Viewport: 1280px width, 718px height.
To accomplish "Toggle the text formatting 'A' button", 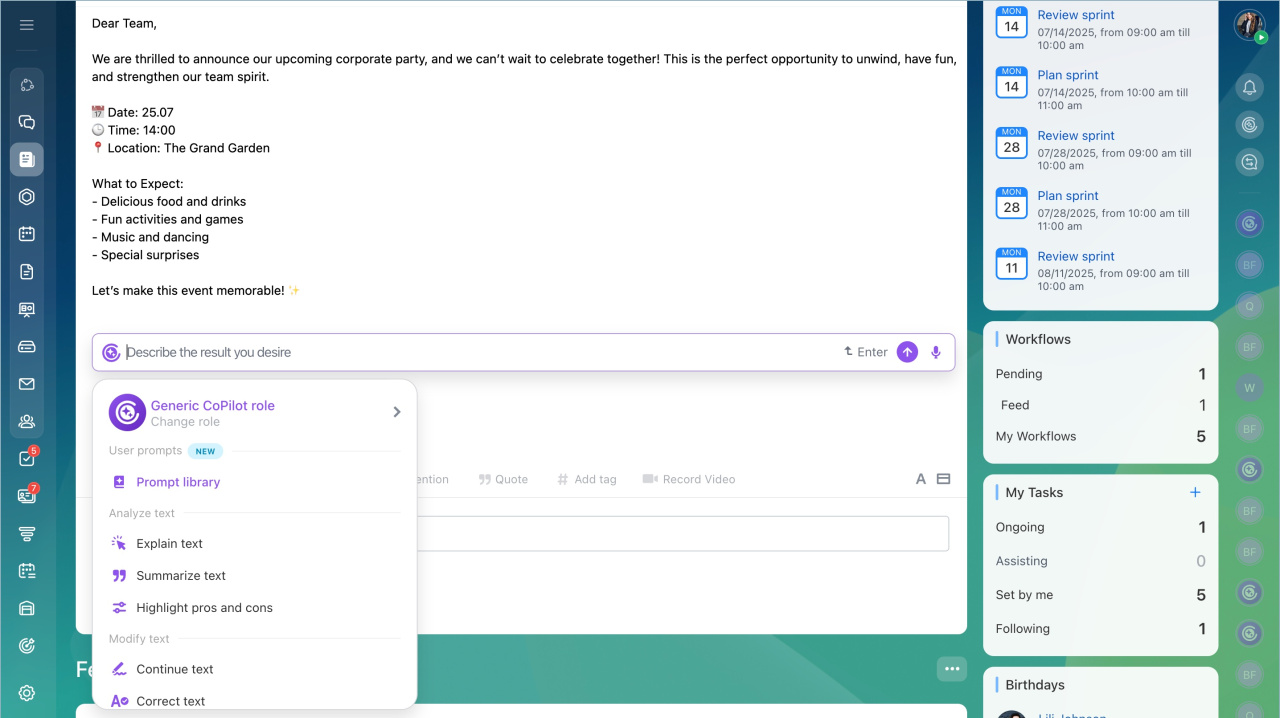I will pyautogui.click(x=921, y=479).
